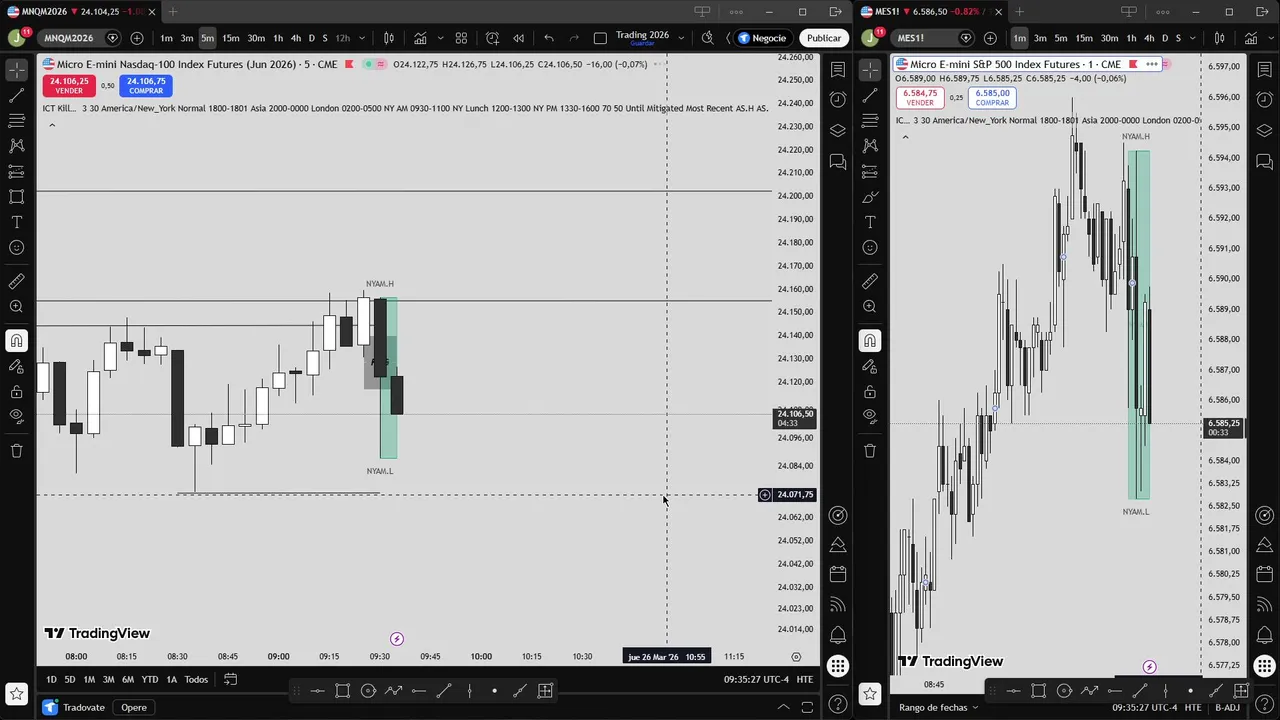Open fullscreen selection icon in left window toolbar

pyautogui.click(x=600, y=38)
